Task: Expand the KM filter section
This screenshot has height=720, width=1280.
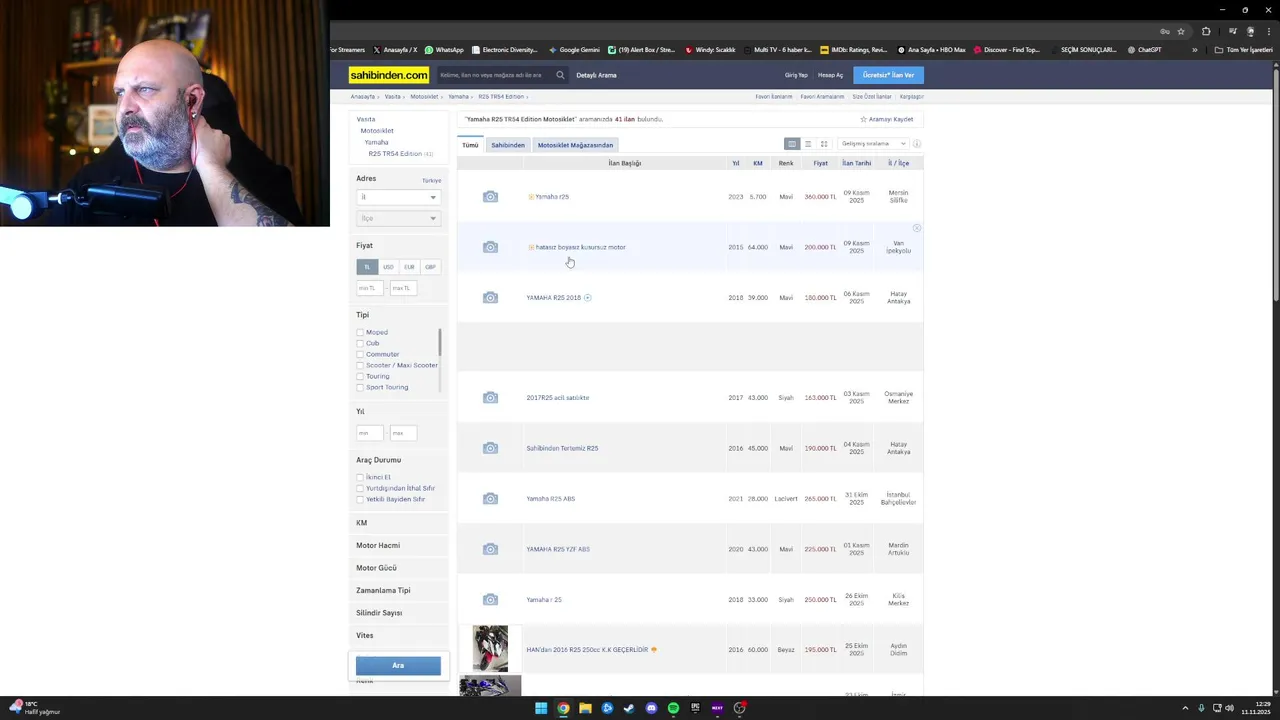Action: click(398, 523)
